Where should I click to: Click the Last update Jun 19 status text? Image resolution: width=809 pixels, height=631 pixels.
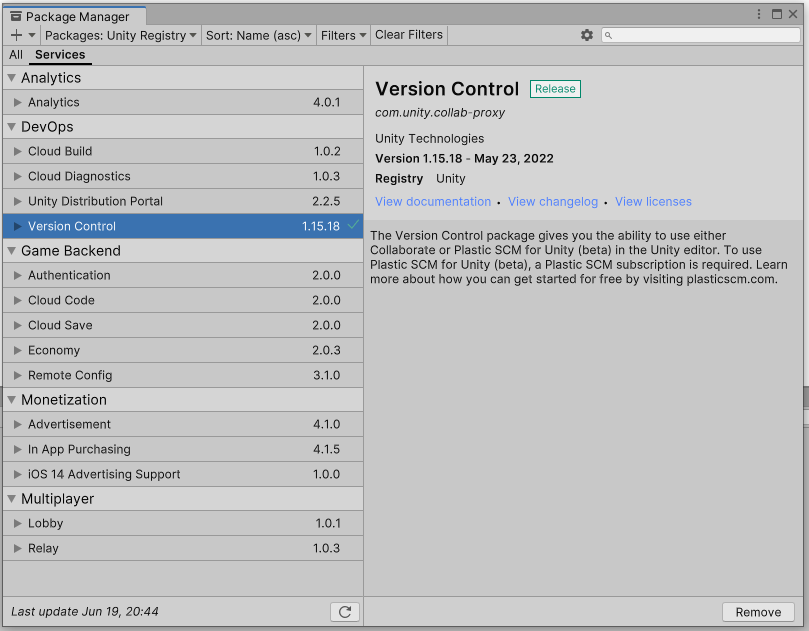pyautogui.click(x=85, y=611)
